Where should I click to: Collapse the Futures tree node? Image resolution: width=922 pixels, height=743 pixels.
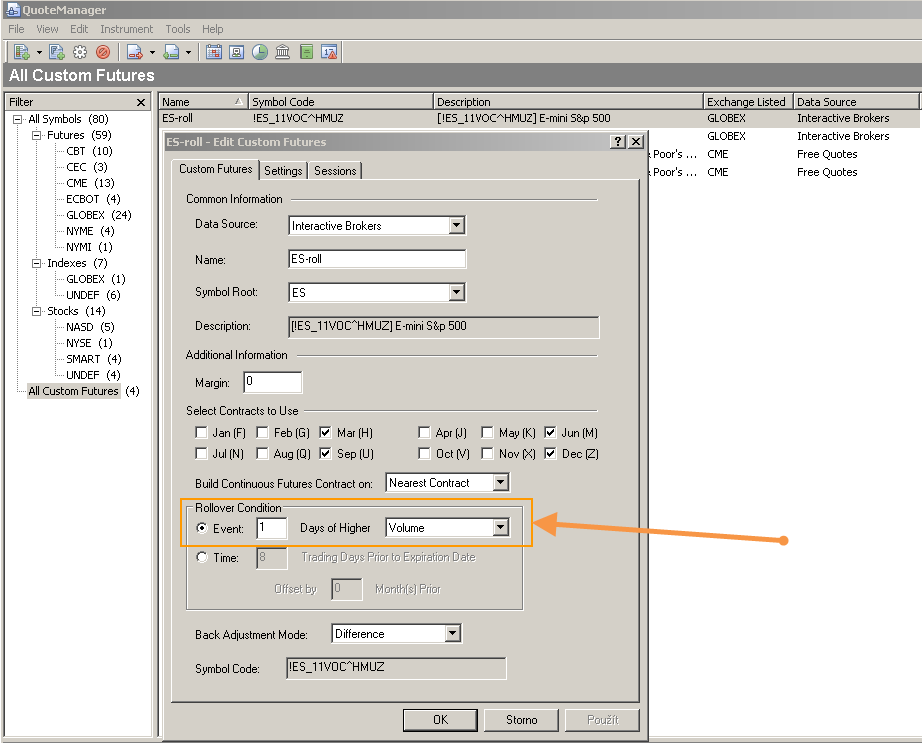(37, 135)
